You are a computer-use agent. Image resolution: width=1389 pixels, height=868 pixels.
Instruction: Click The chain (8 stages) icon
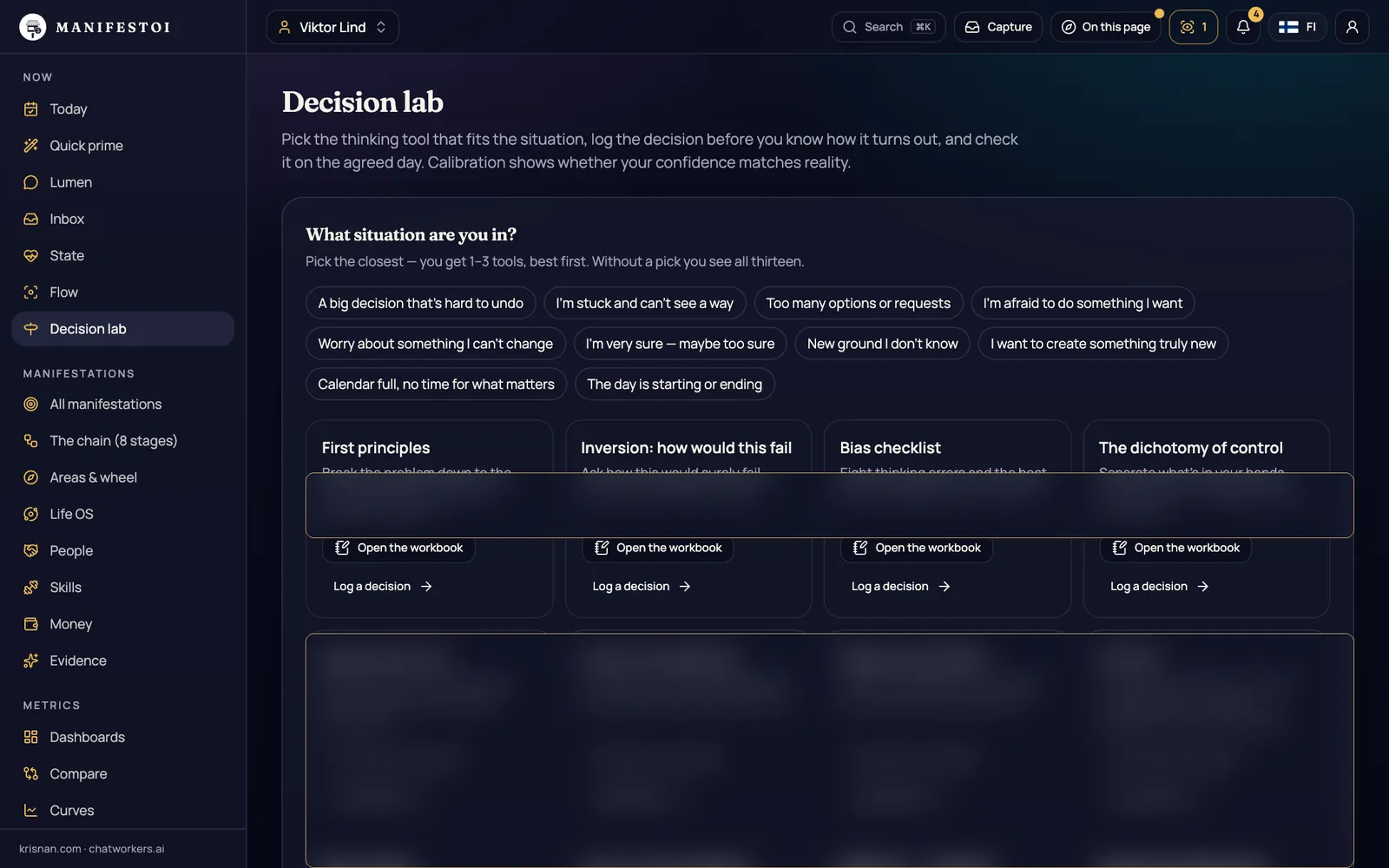(31, 441)
